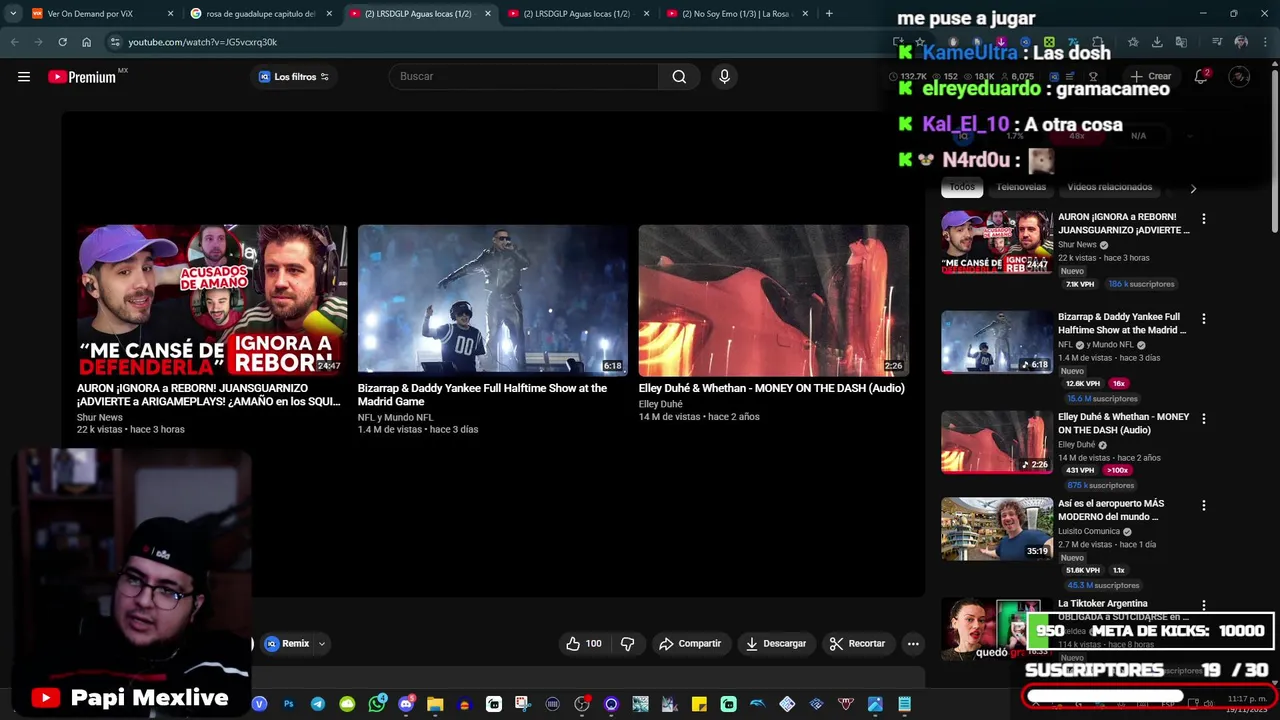Open Luisito Comunica aeropuerto sidebar thumbnail
The width and height of the screenshot is (1280, 720).
[997, 529]
